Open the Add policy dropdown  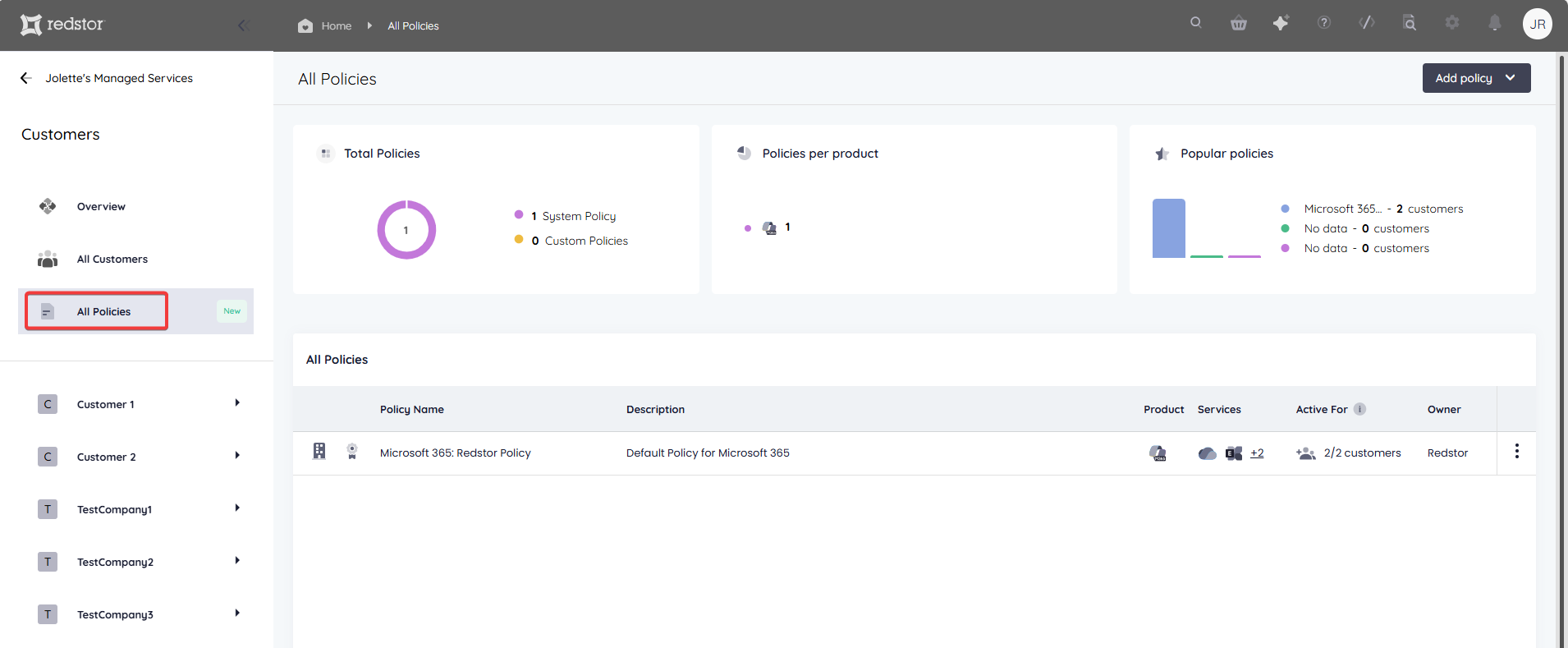pyautogui.click(x=1476, y=78)
